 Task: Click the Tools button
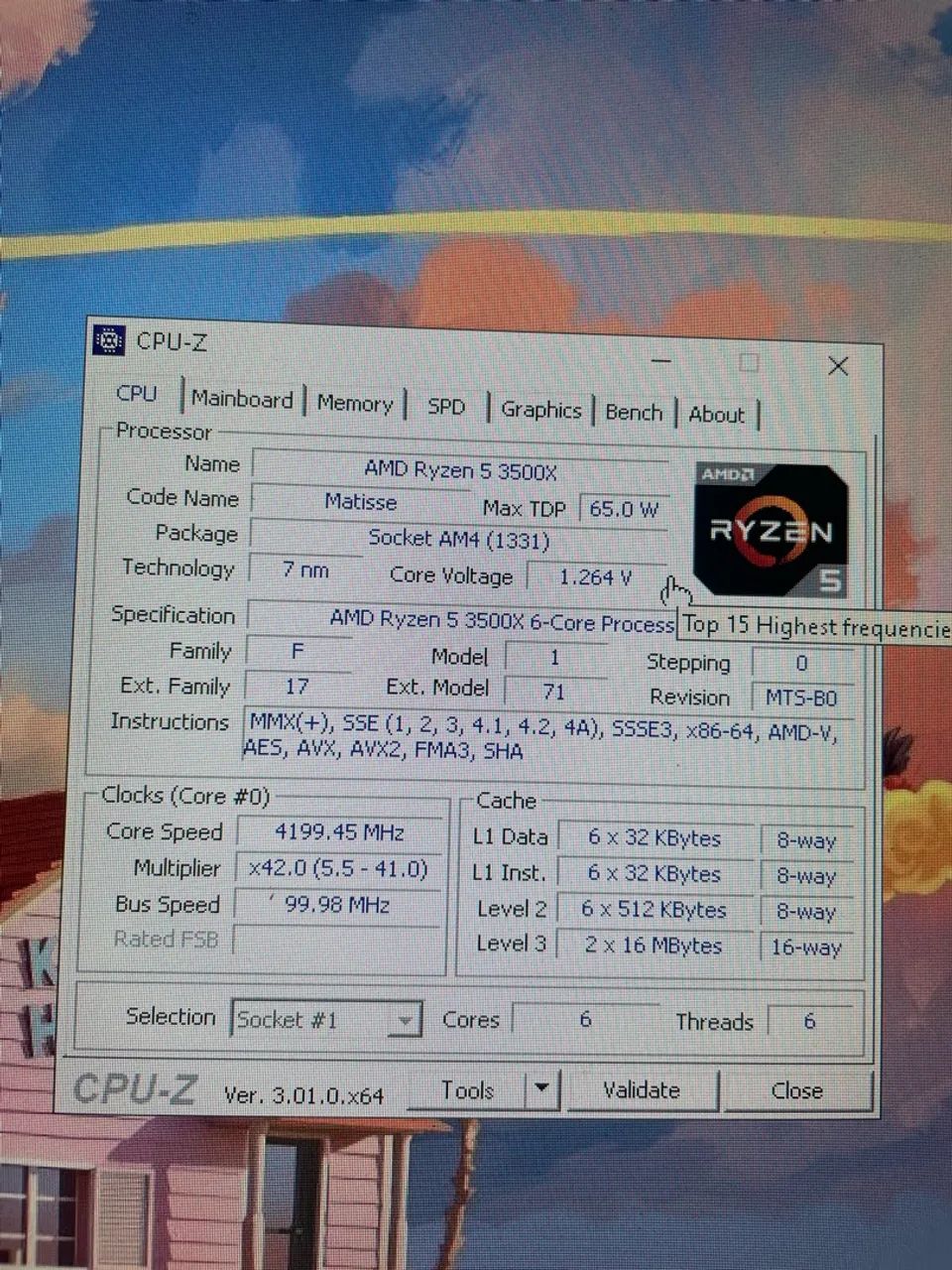tap(467, 1090)
